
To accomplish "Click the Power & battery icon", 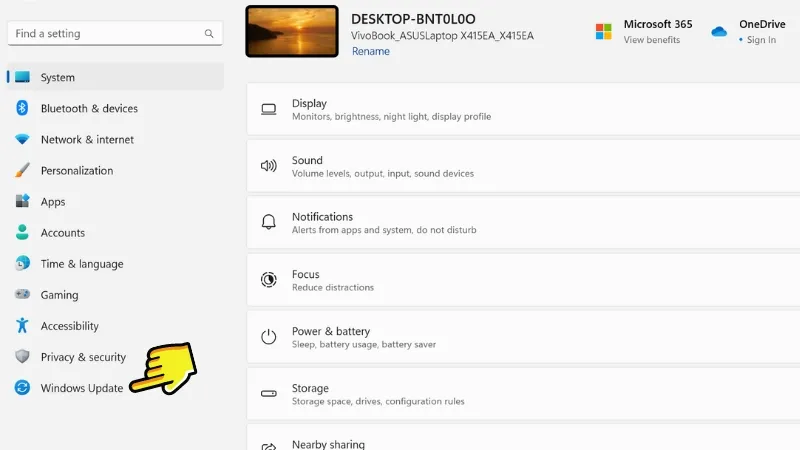I will click(x=268, y=337).
